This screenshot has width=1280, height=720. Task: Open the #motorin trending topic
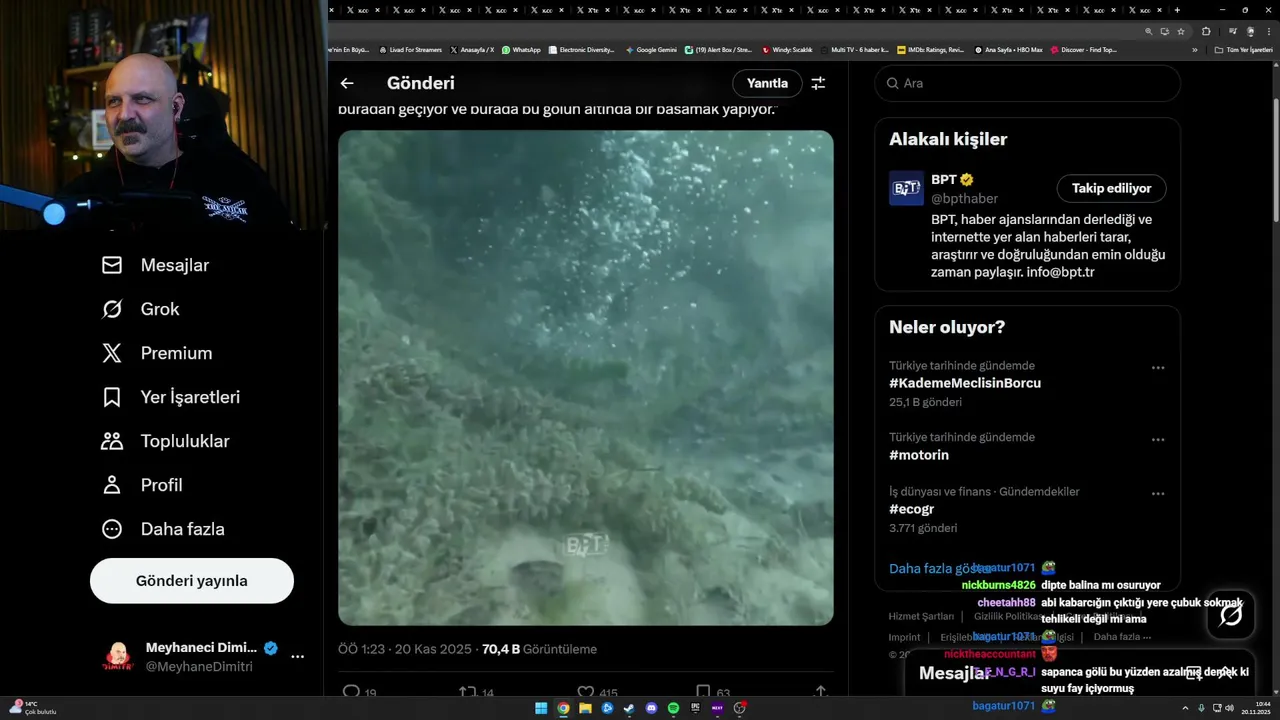(919, 455)
